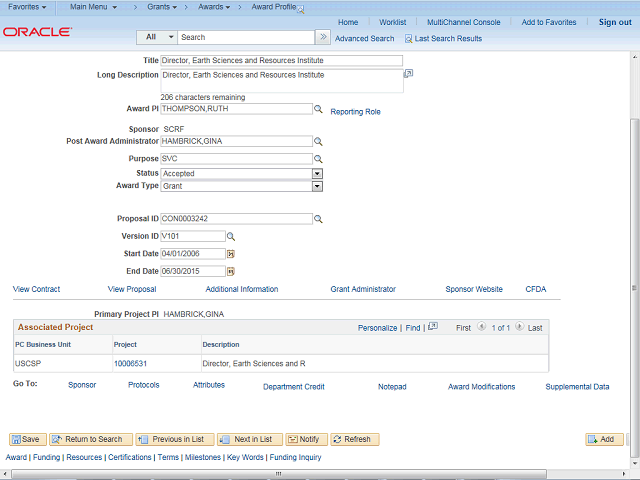640x480 pixels.
Task: Open the Favorites menu
Action: point(27,7)
